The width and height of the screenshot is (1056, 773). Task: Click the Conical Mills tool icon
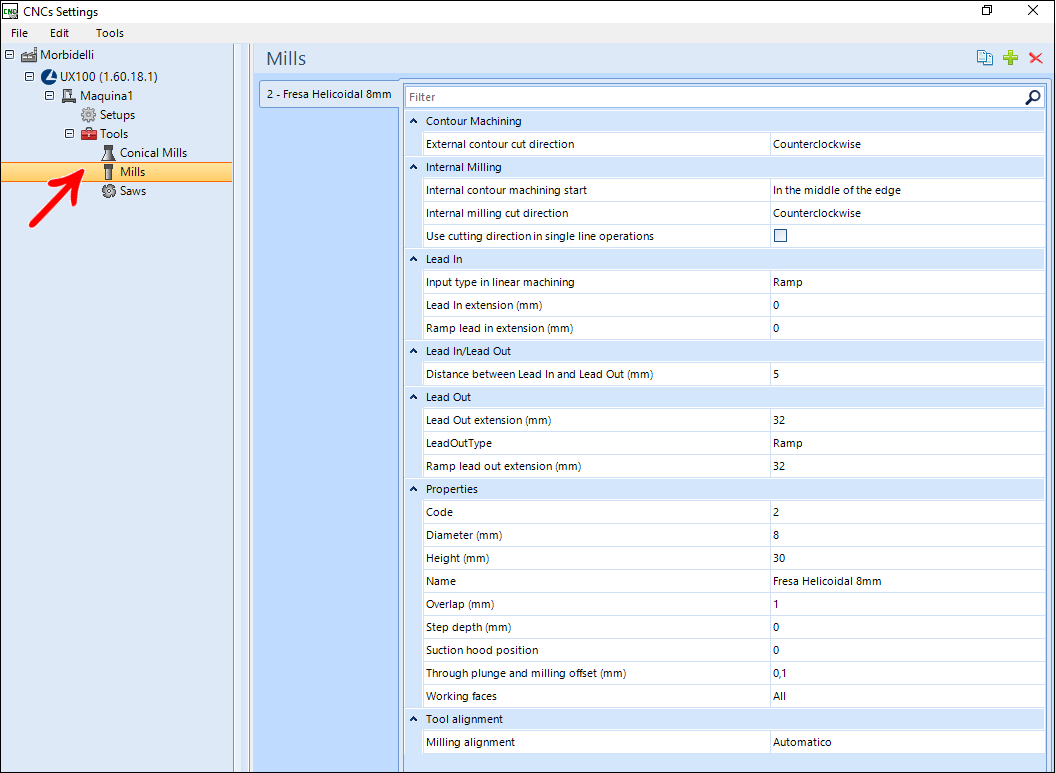[x=108, y=153]
